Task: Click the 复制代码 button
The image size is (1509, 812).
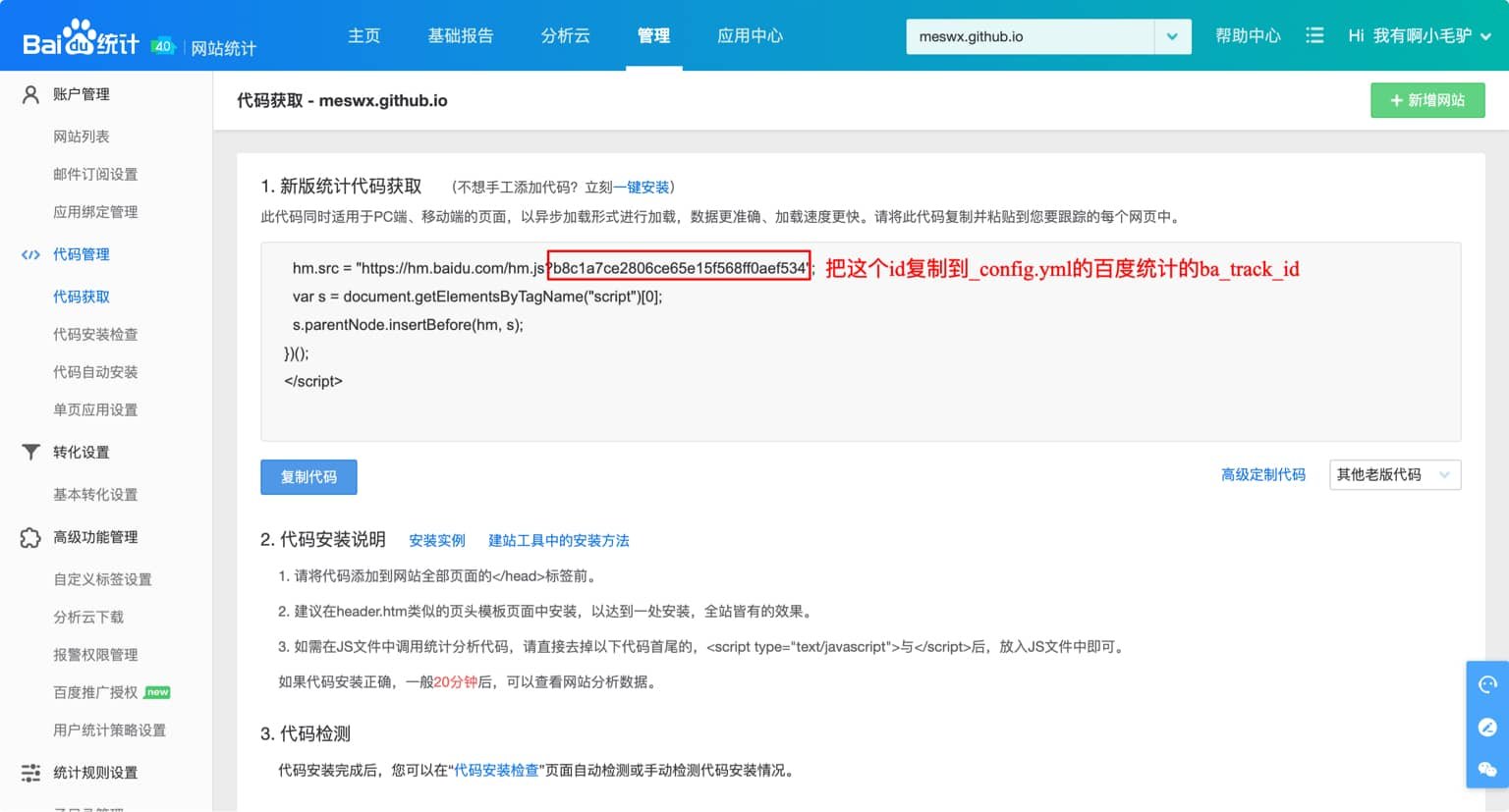Action: [x=308, y=477]
